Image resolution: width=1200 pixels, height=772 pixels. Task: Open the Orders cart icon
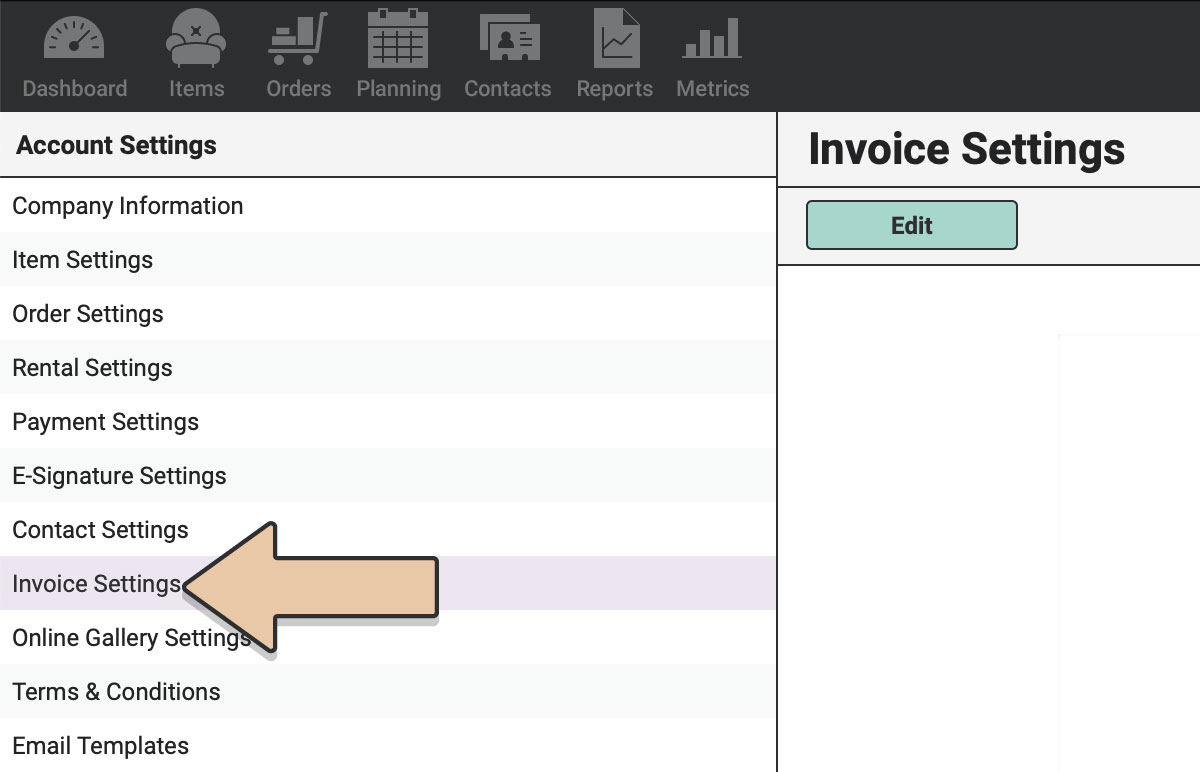(298, 38)
